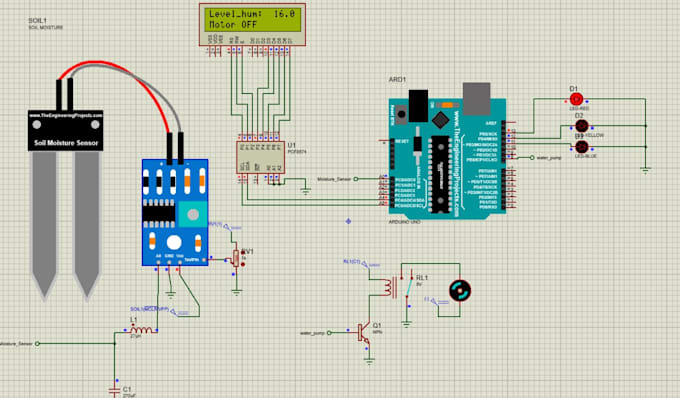680x398 pixels.
Task: Select the blue soil sensor amplifier module
Action: tap(175, 212)
